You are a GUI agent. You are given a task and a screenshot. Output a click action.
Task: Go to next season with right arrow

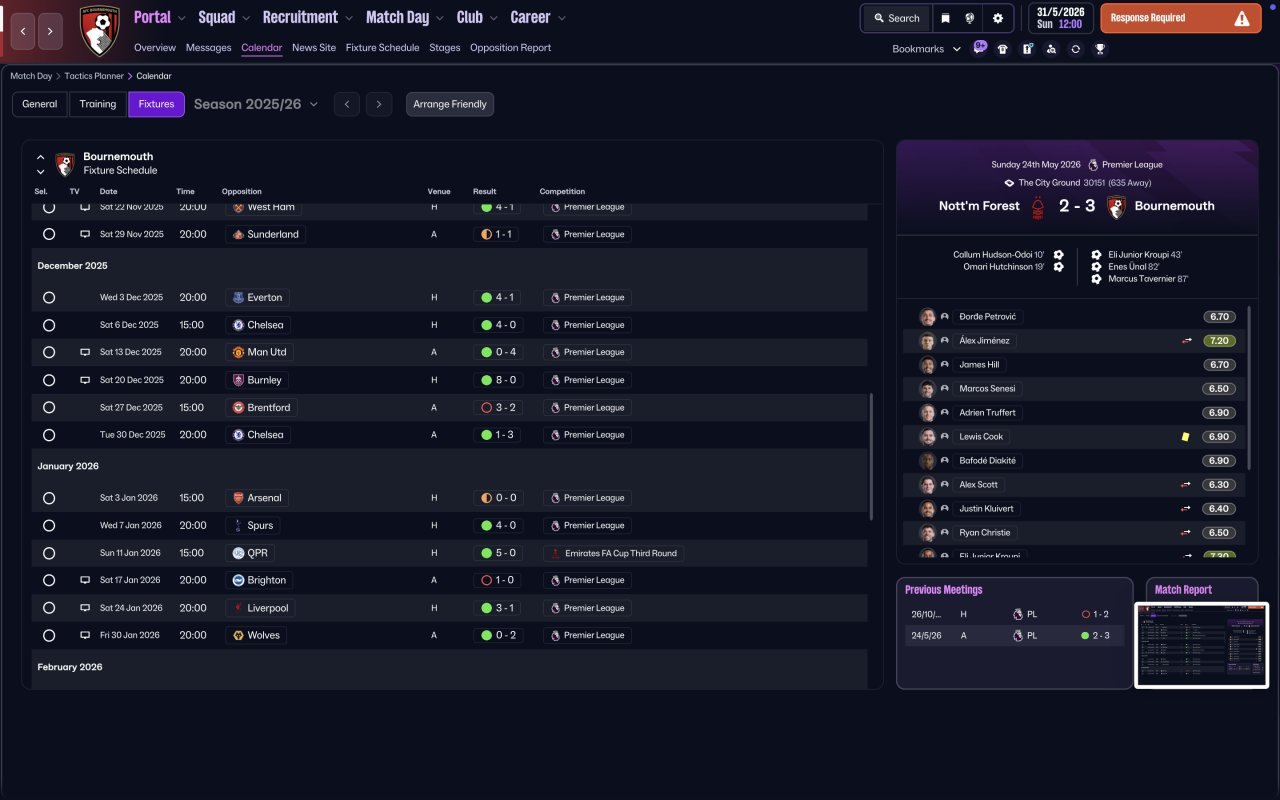(378, 104)
